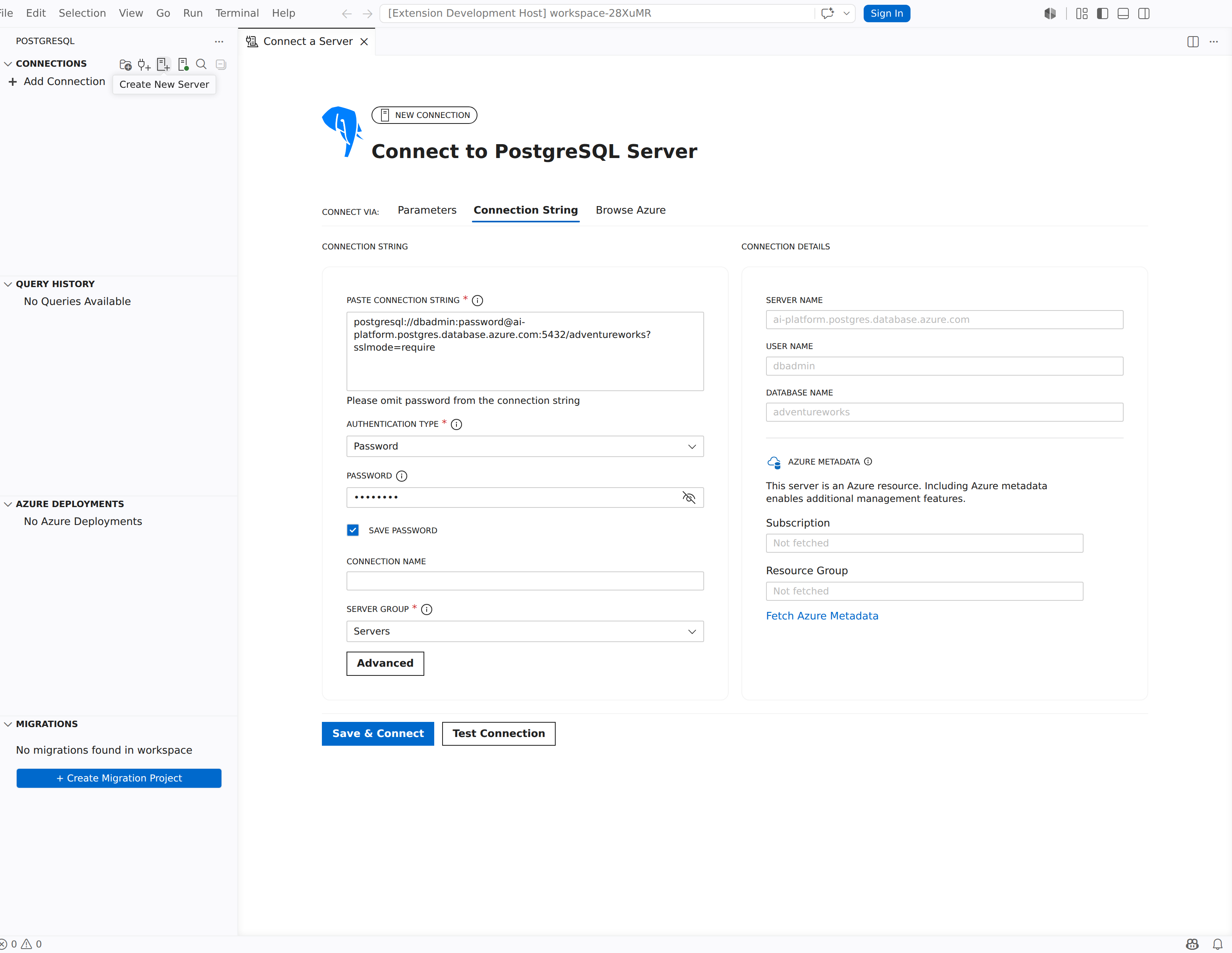Viewport: 1232px width, 953px height.
Task: Click the Test Connection button
Action: [x=499, y=733]
